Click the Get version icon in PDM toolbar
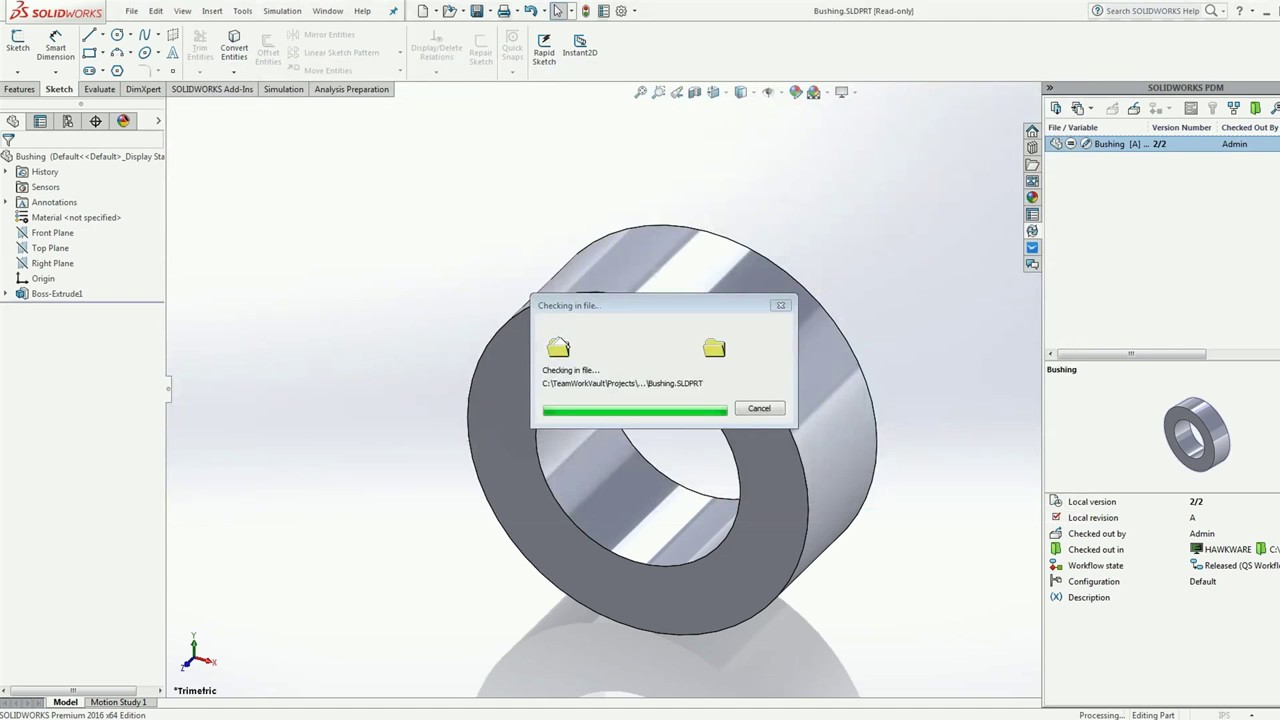The image size is (1280, 720). point(1078,108)
